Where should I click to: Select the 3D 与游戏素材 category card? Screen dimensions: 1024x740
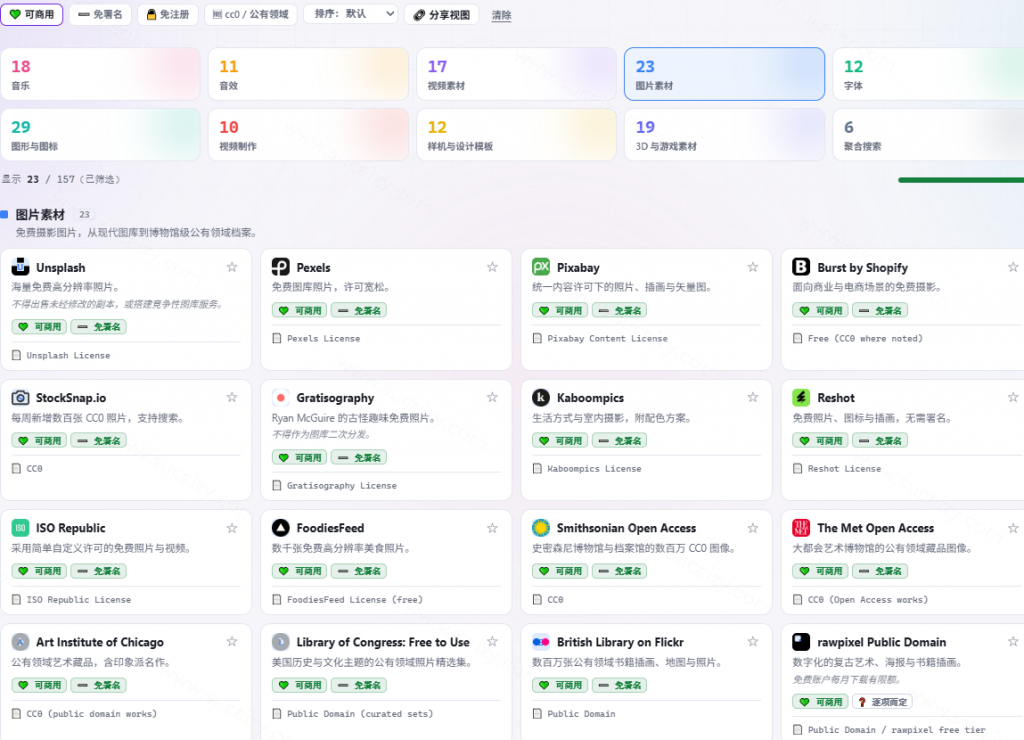pos(724,135)
